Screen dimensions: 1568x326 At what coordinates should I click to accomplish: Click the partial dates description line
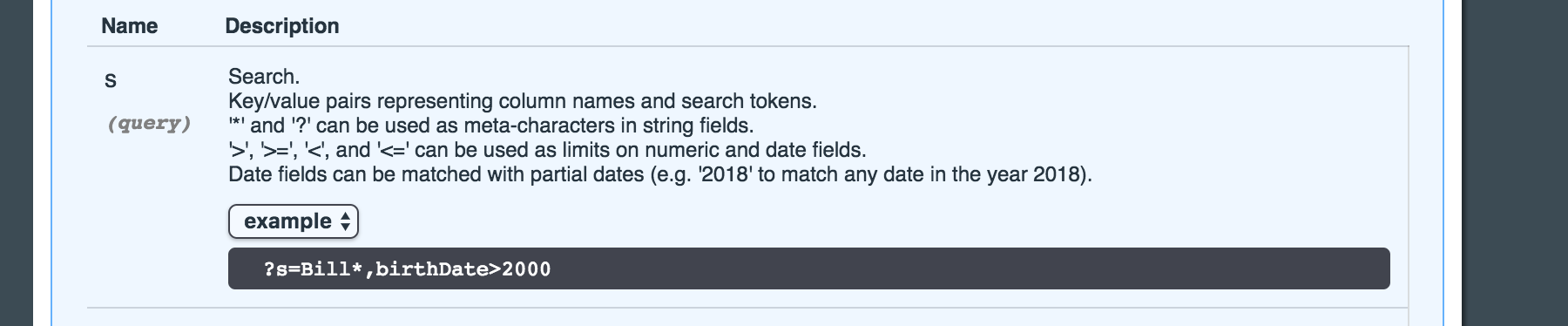click(659, 174)
